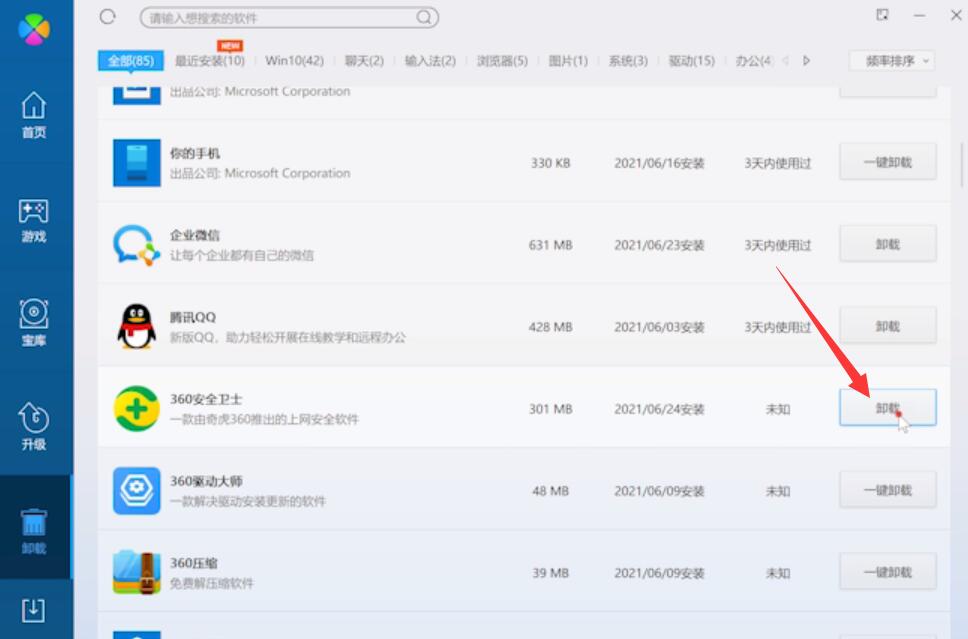968x639 pixels.
Task: Click the 301 MB size value
Action: 551,409
